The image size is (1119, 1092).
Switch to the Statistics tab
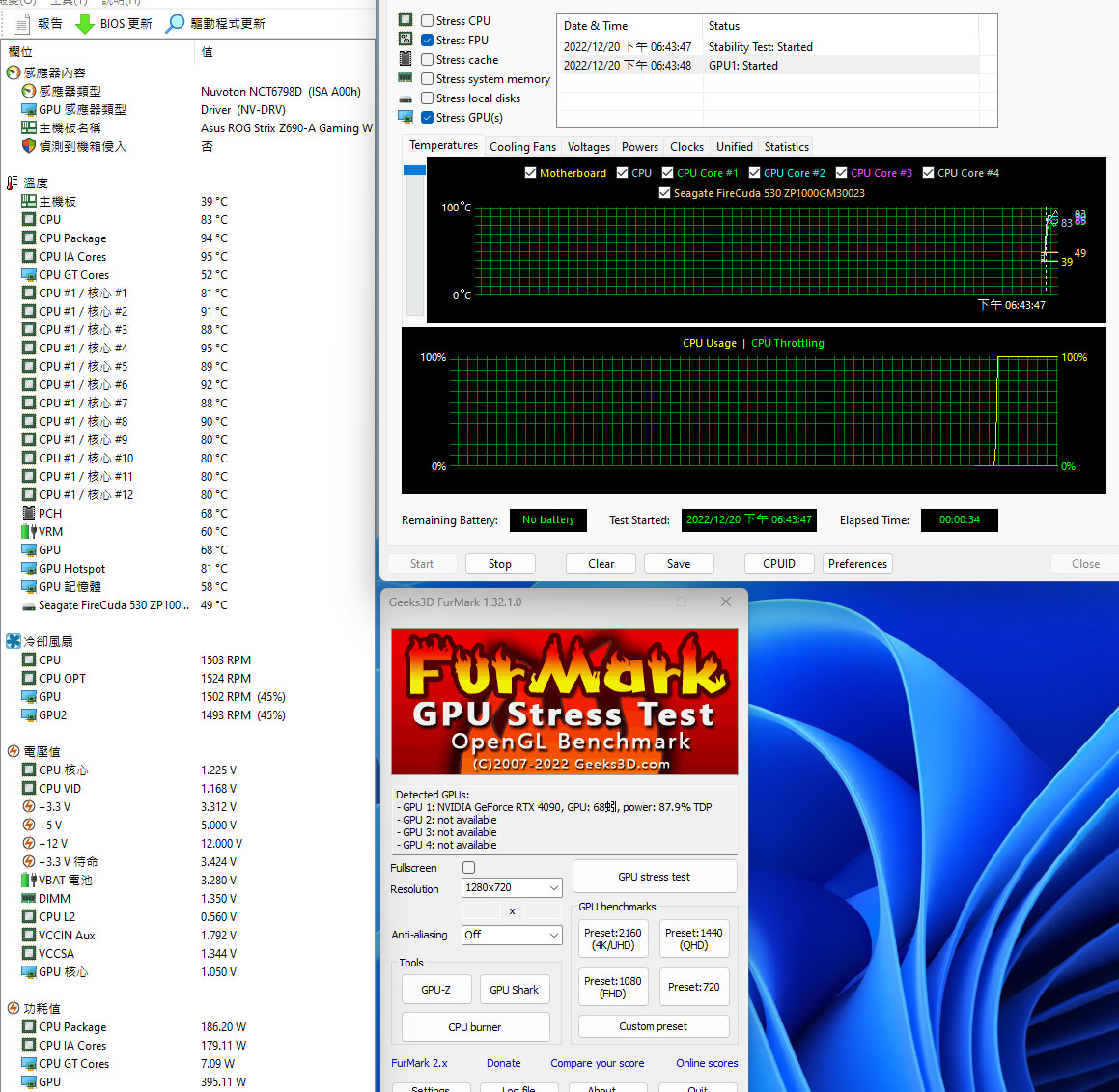tap(787, 147)
